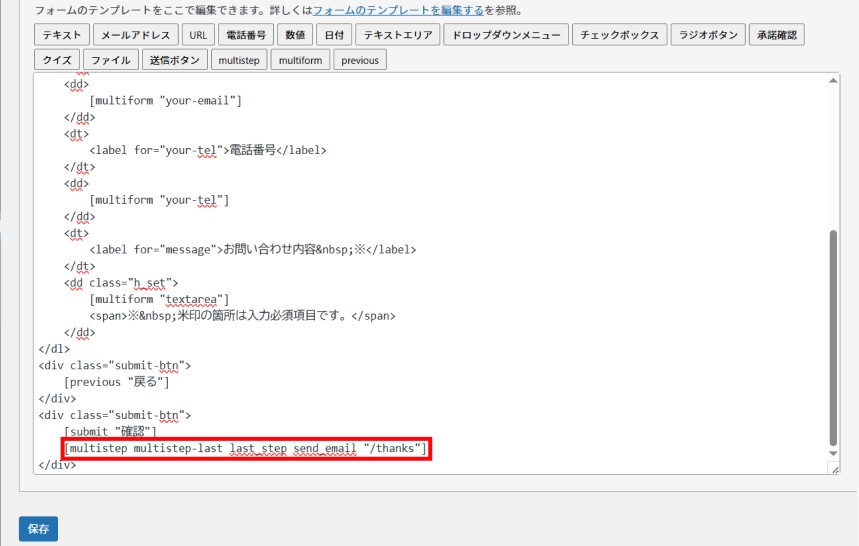Insert a 日付 date field tag
This screenshot has height=546, width=859.
[x=334, y=35]
